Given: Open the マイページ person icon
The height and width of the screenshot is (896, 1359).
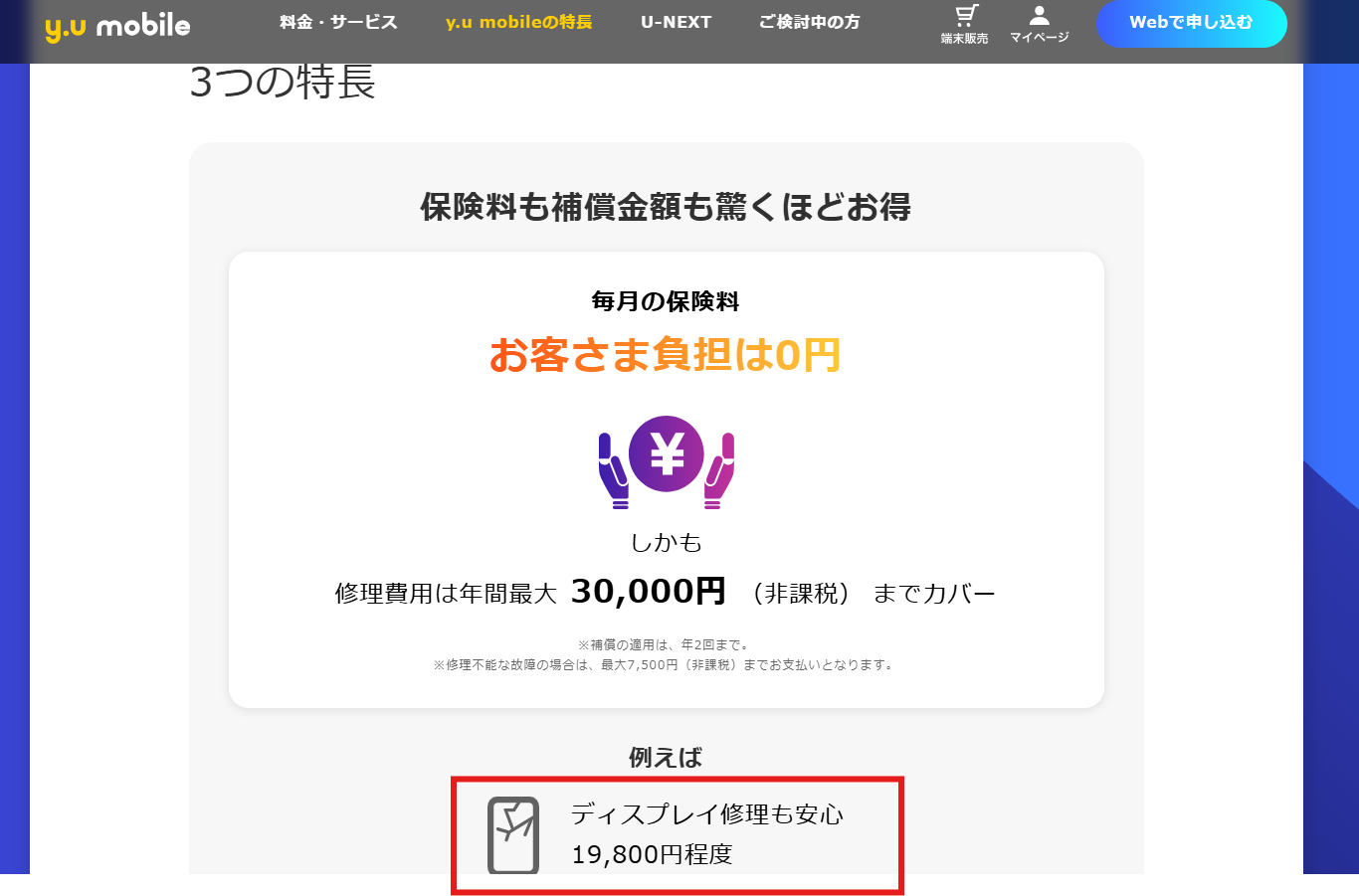Looking at the screenshot, I should [1040, 15].
